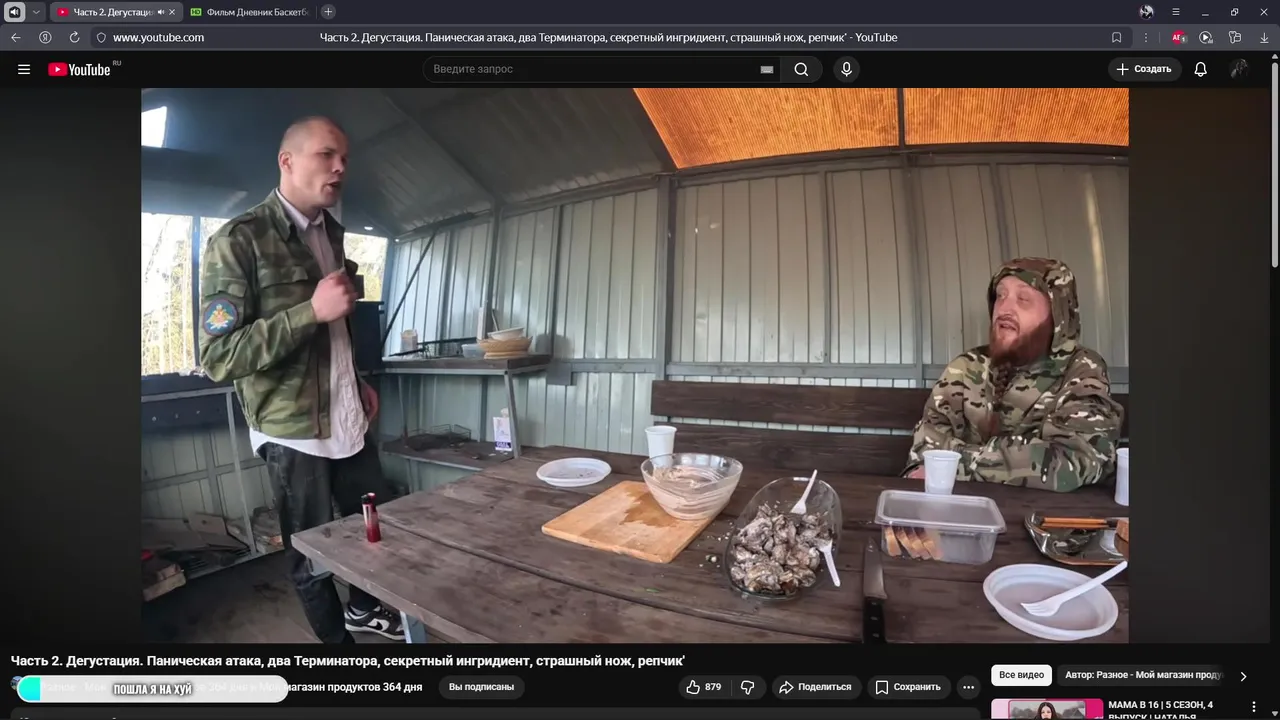Bookmark this page
This screenshot has height=720, width=1280.
pos(1116,37)
